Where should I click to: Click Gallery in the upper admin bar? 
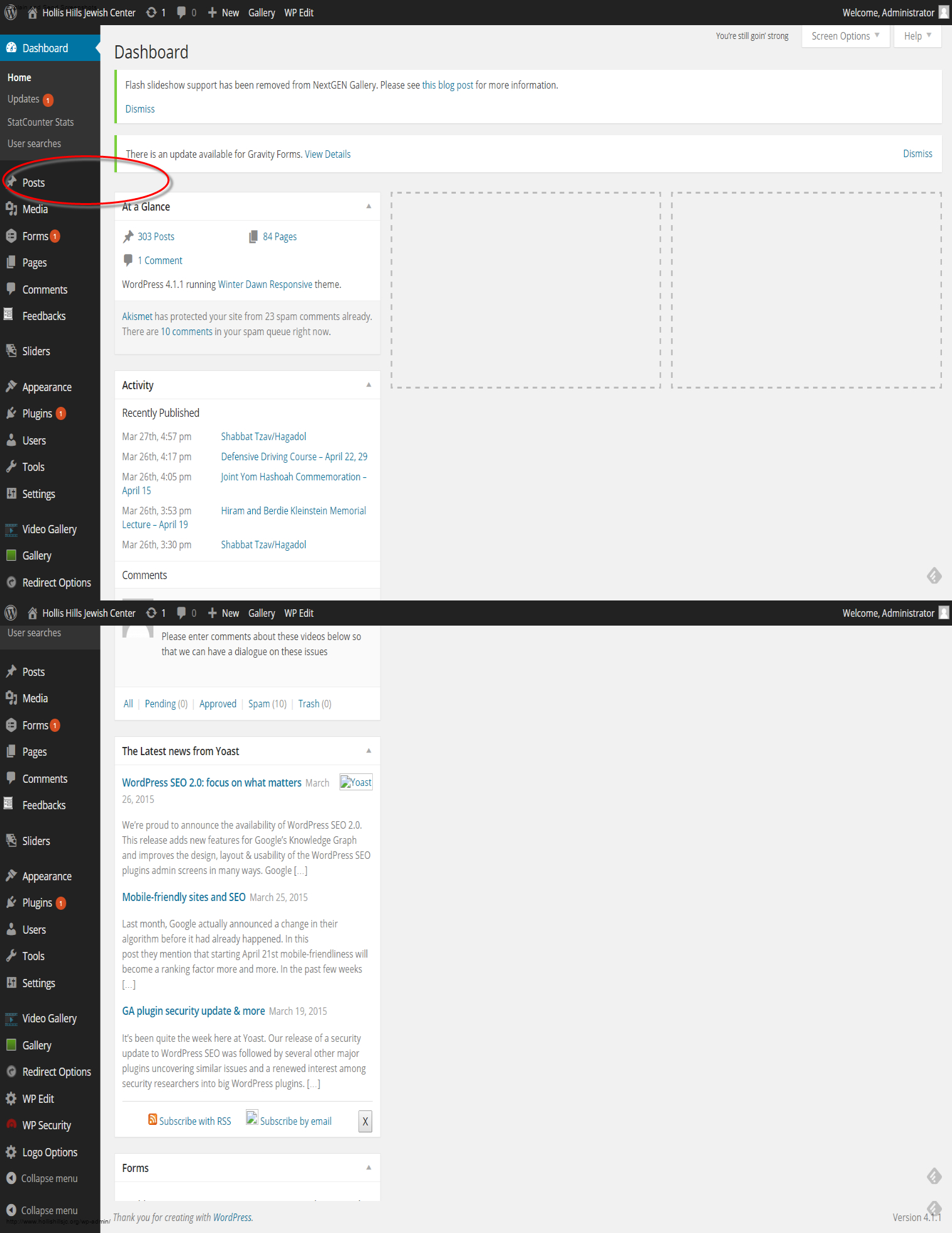[x=262, y=13]
